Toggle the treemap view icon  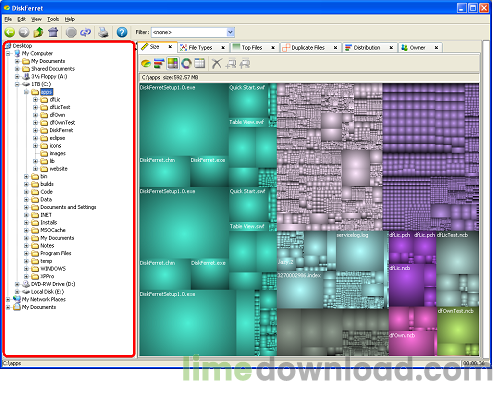coord(173,63)
